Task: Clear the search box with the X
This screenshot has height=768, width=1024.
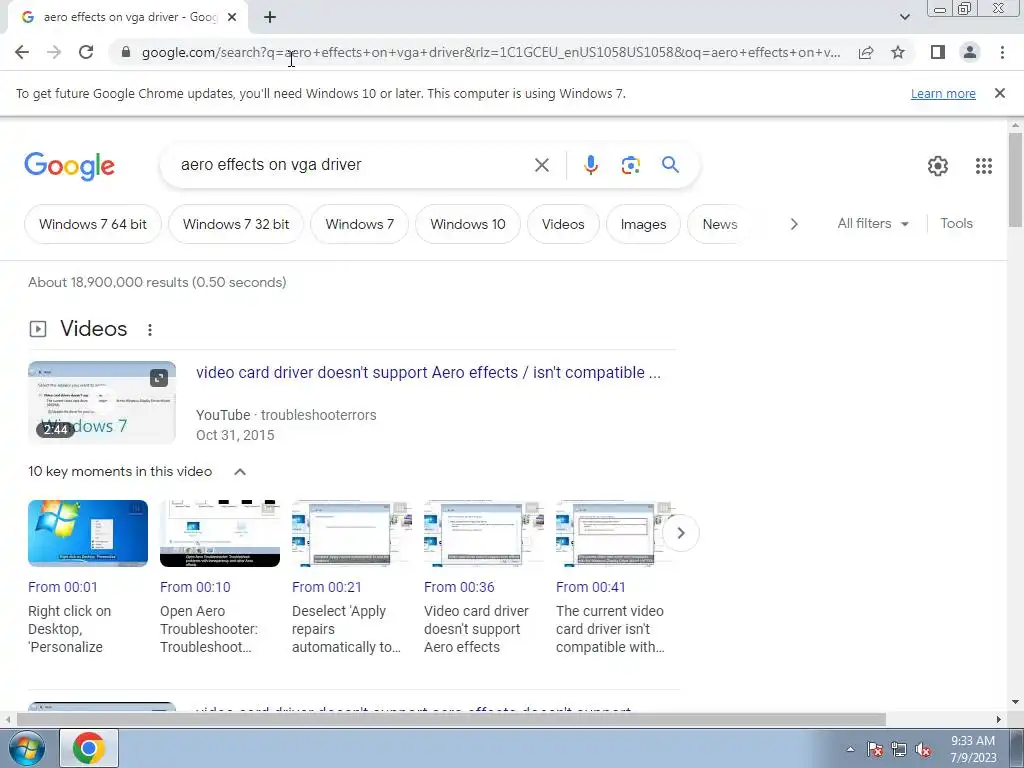Action: coord(541,165)
